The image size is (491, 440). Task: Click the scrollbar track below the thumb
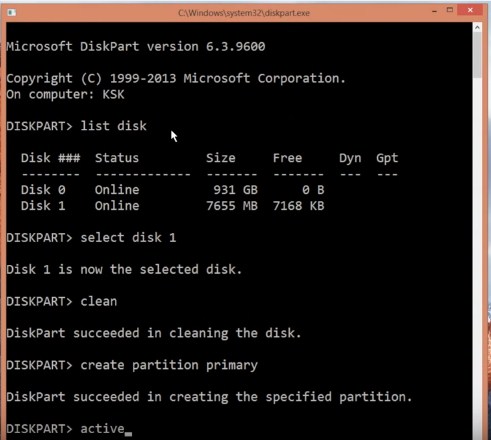coord(477,258)
